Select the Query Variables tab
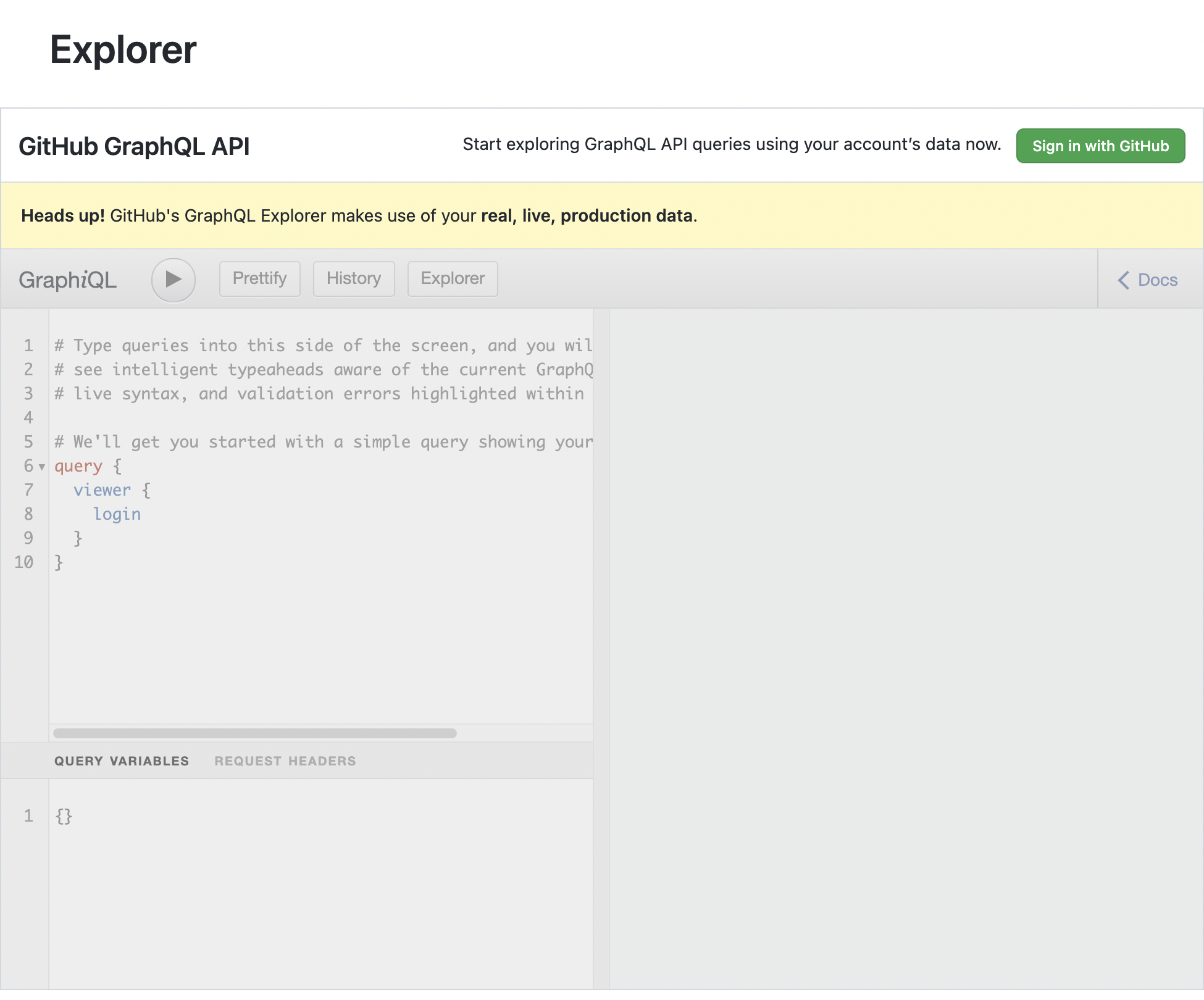Screen dimensions: 1204x1000 click(122, 760)
